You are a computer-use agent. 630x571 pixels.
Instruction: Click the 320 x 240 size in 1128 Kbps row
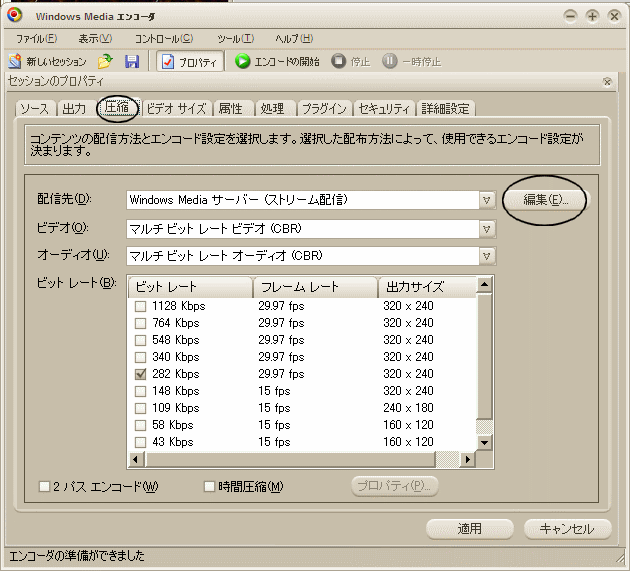pyautogui.click(x=408, y=306)
